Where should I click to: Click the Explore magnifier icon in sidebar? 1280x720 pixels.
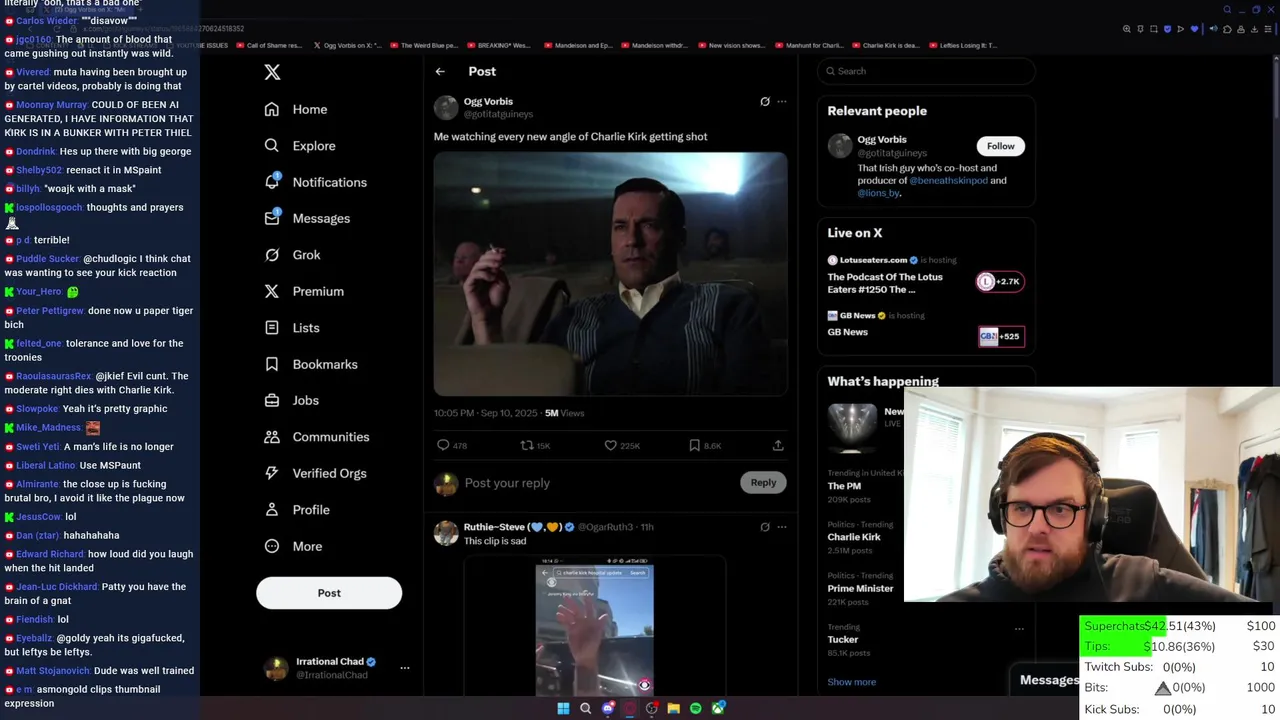click(272, 145)
